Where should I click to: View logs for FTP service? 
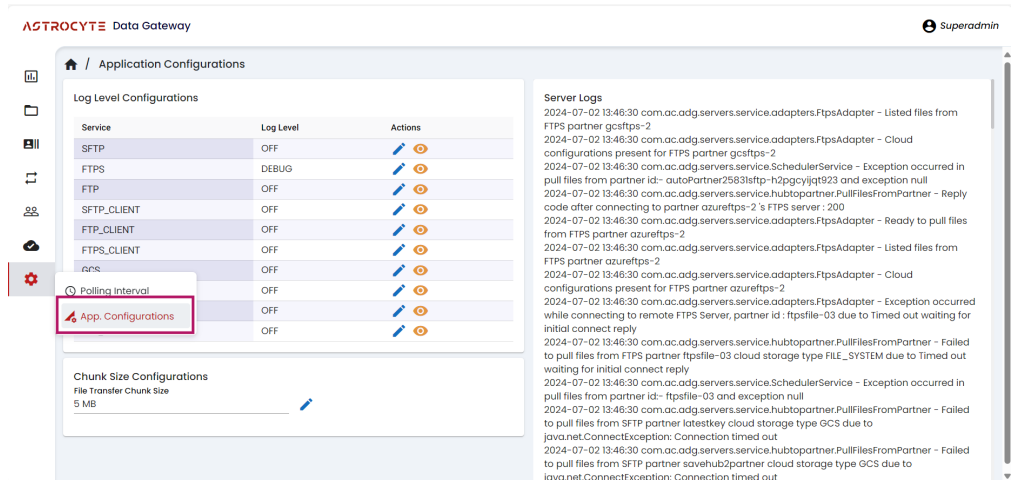point(421,189)
